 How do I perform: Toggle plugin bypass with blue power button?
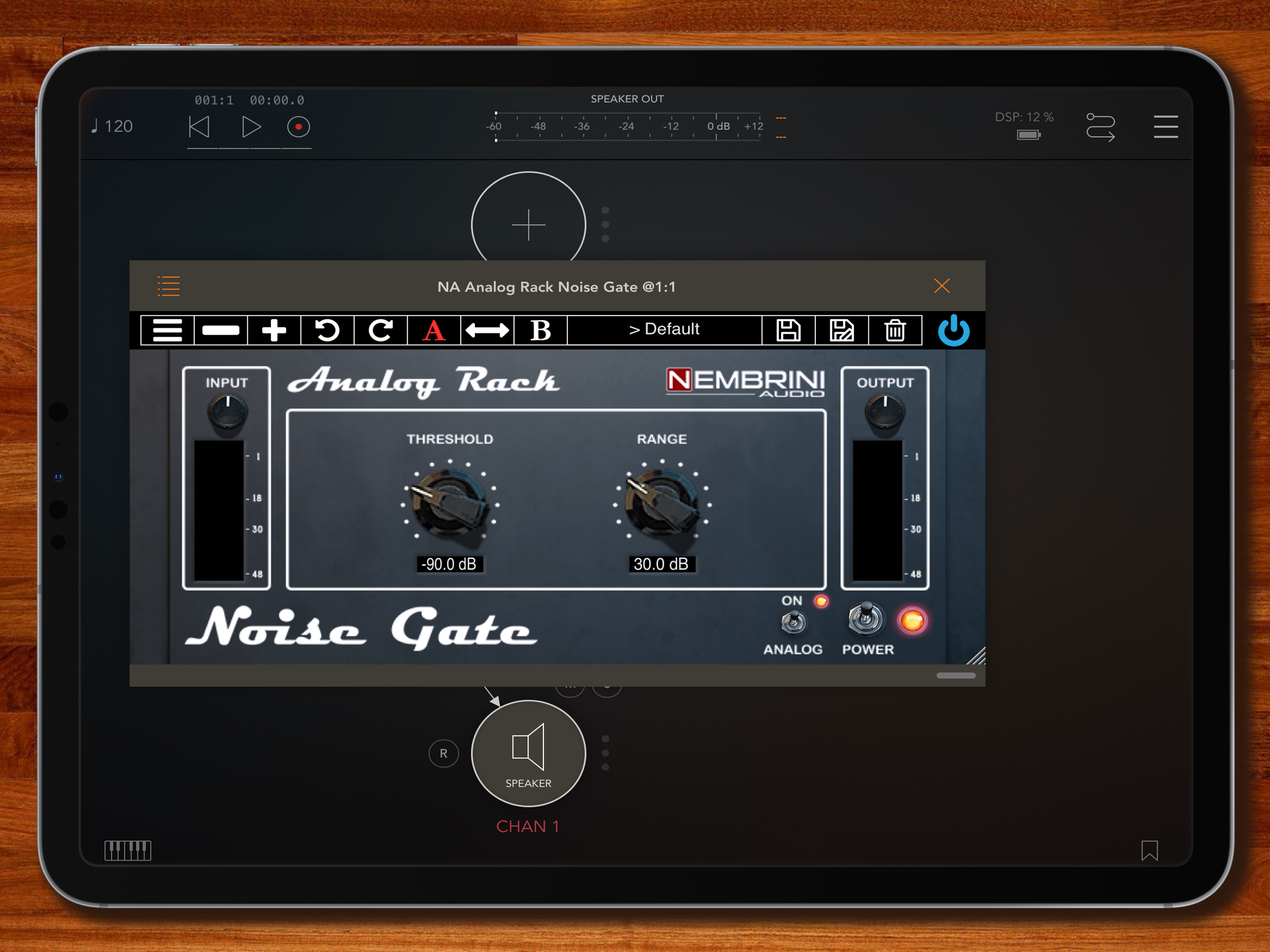pos(953,330)
